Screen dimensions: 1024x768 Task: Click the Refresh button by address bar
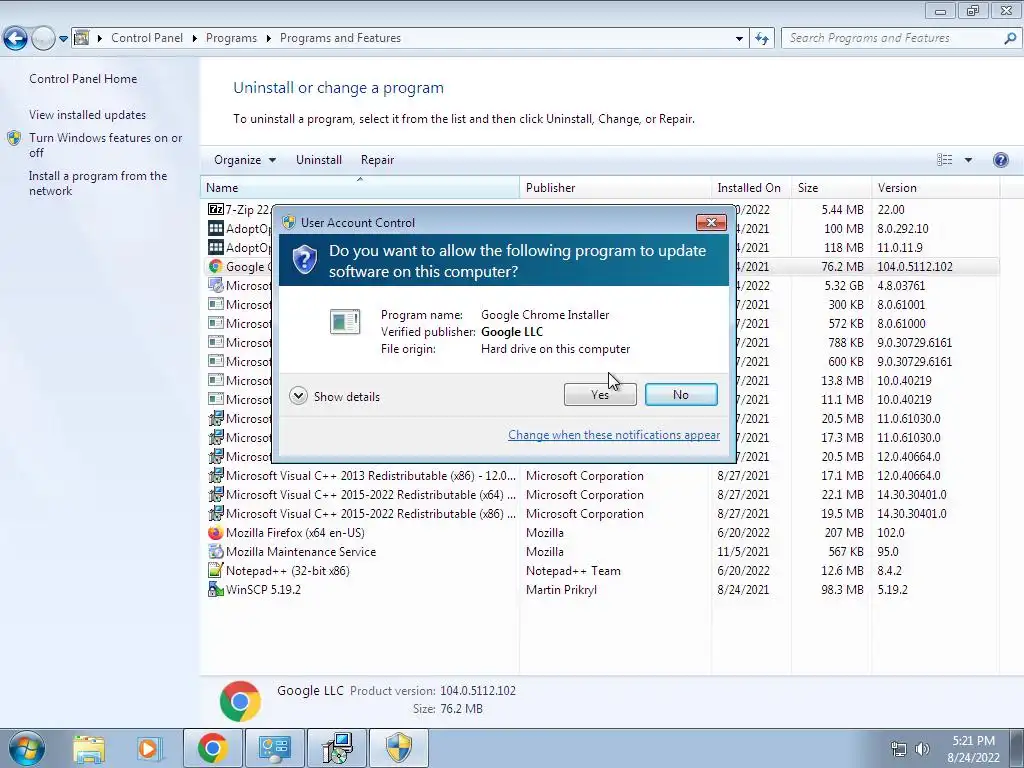click(761, 39)
